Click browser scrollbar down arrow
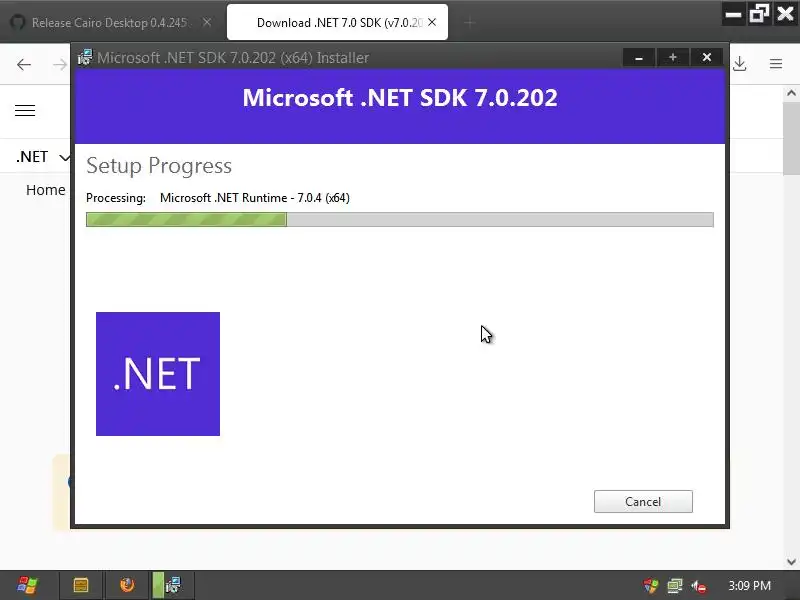Viewport: 800px width, 600px height. click(791, 562)
